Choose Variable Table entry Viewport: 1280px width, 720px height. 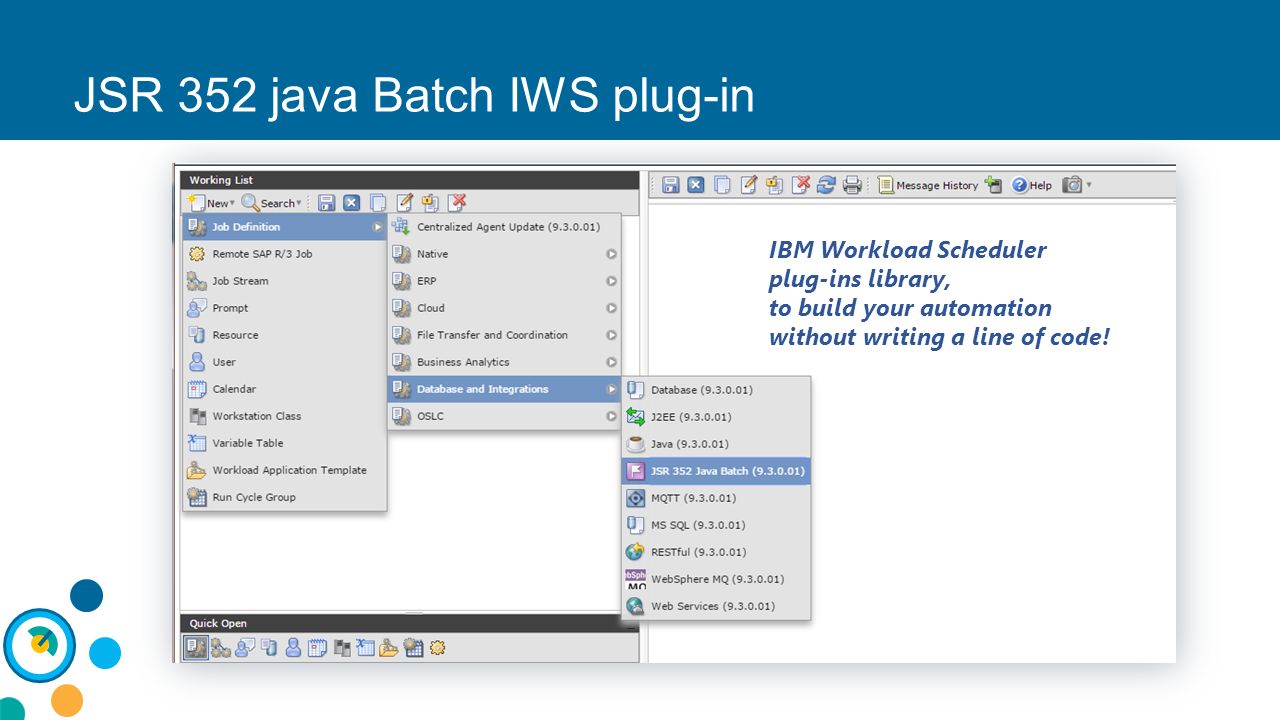(x=285, y=443)
